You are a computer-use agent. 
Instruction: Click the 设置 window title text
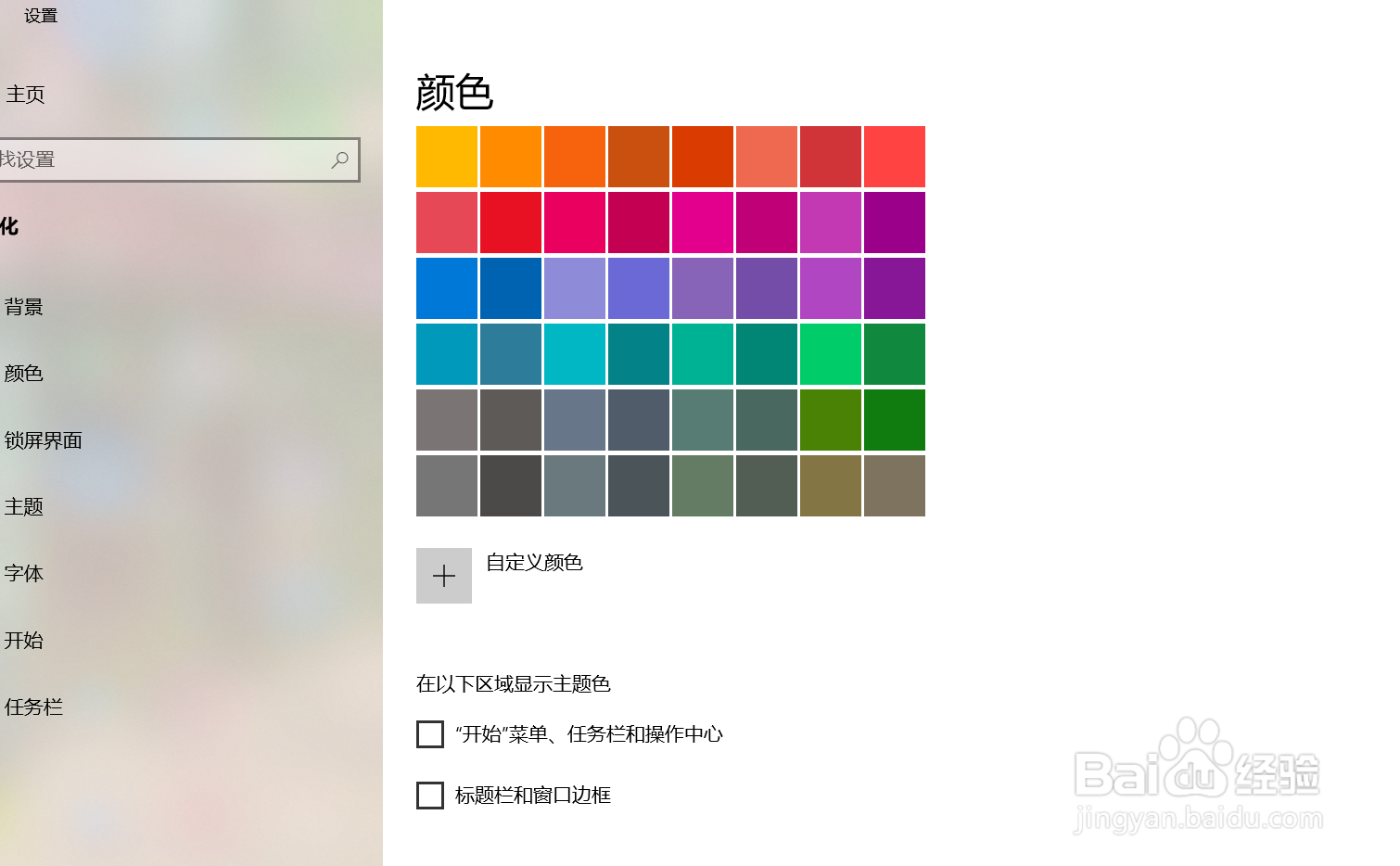[x=41, y=16]
